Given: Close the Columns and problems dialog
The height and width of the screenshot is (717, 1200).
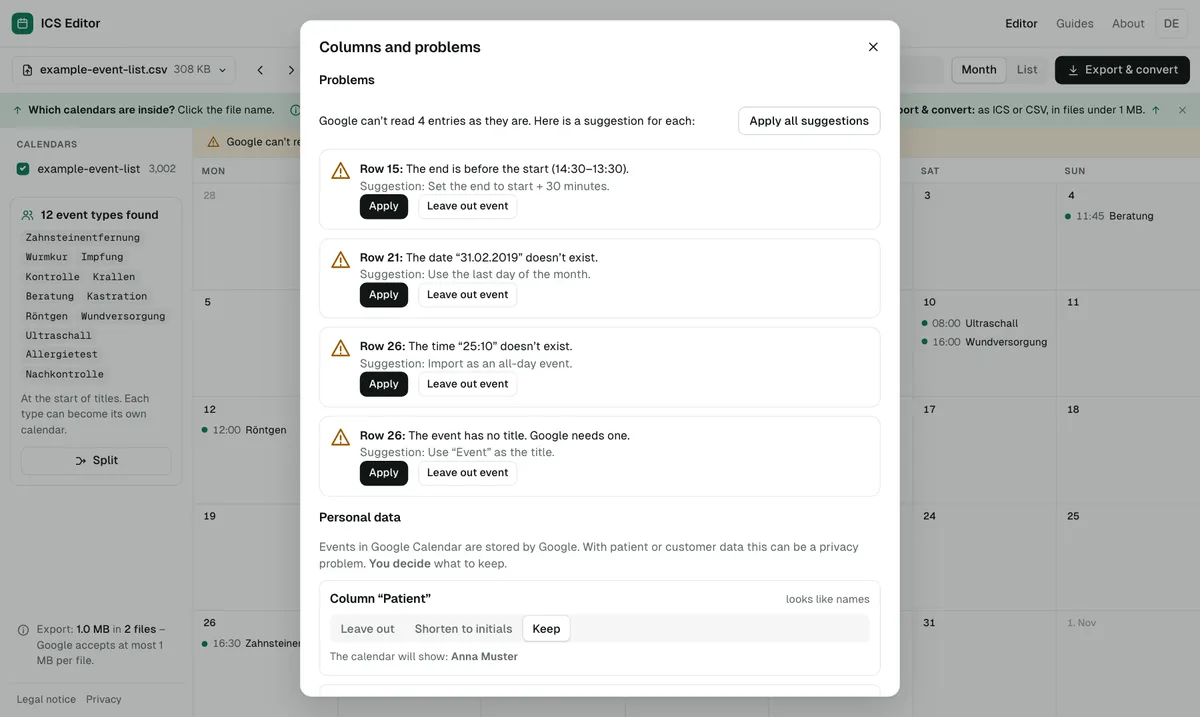Looking at the screenshot, I should pos(873,47).
